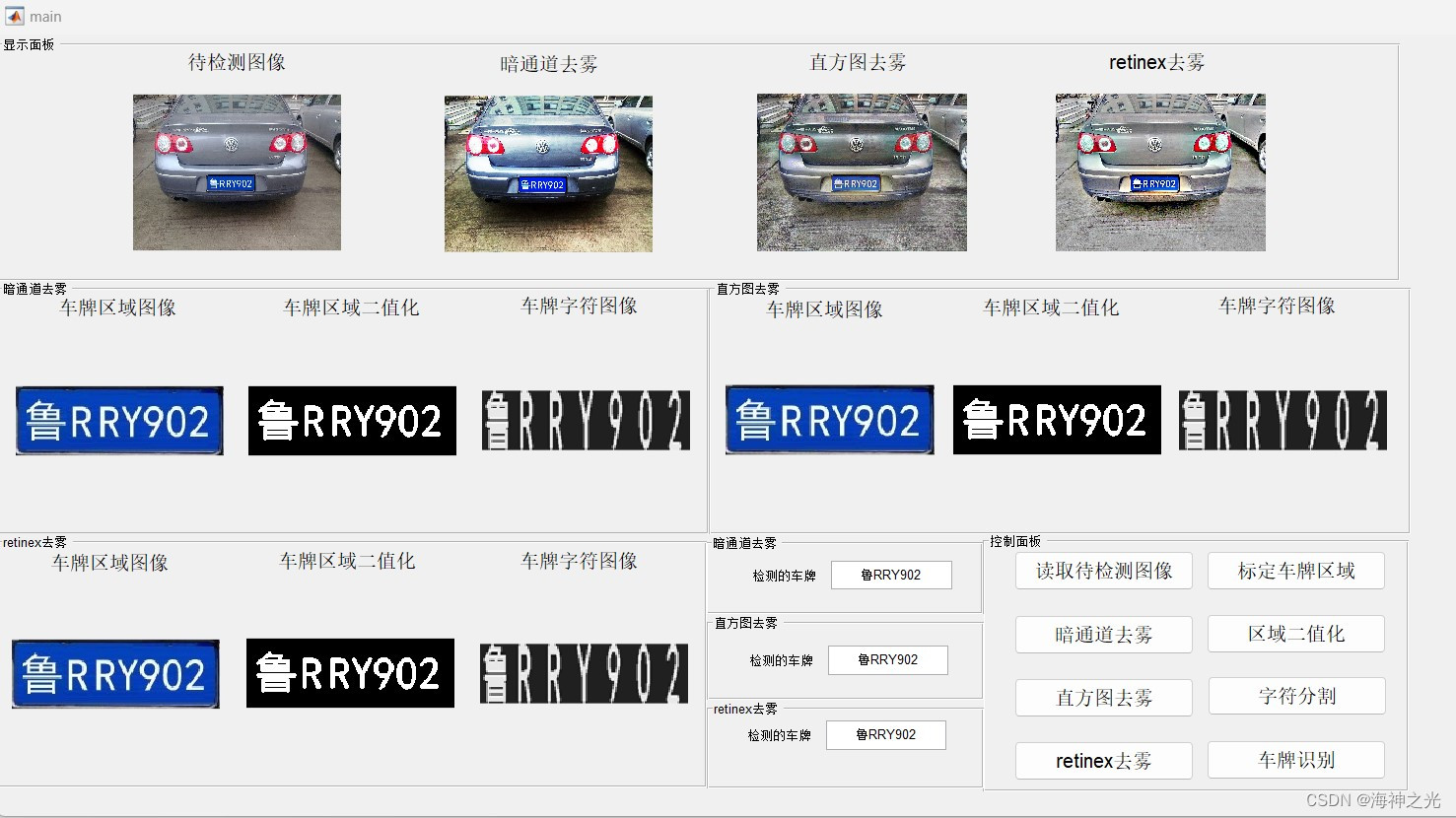Click the binarized plate image in the 直方图去雾 panel

click(x=1057, y=420)
